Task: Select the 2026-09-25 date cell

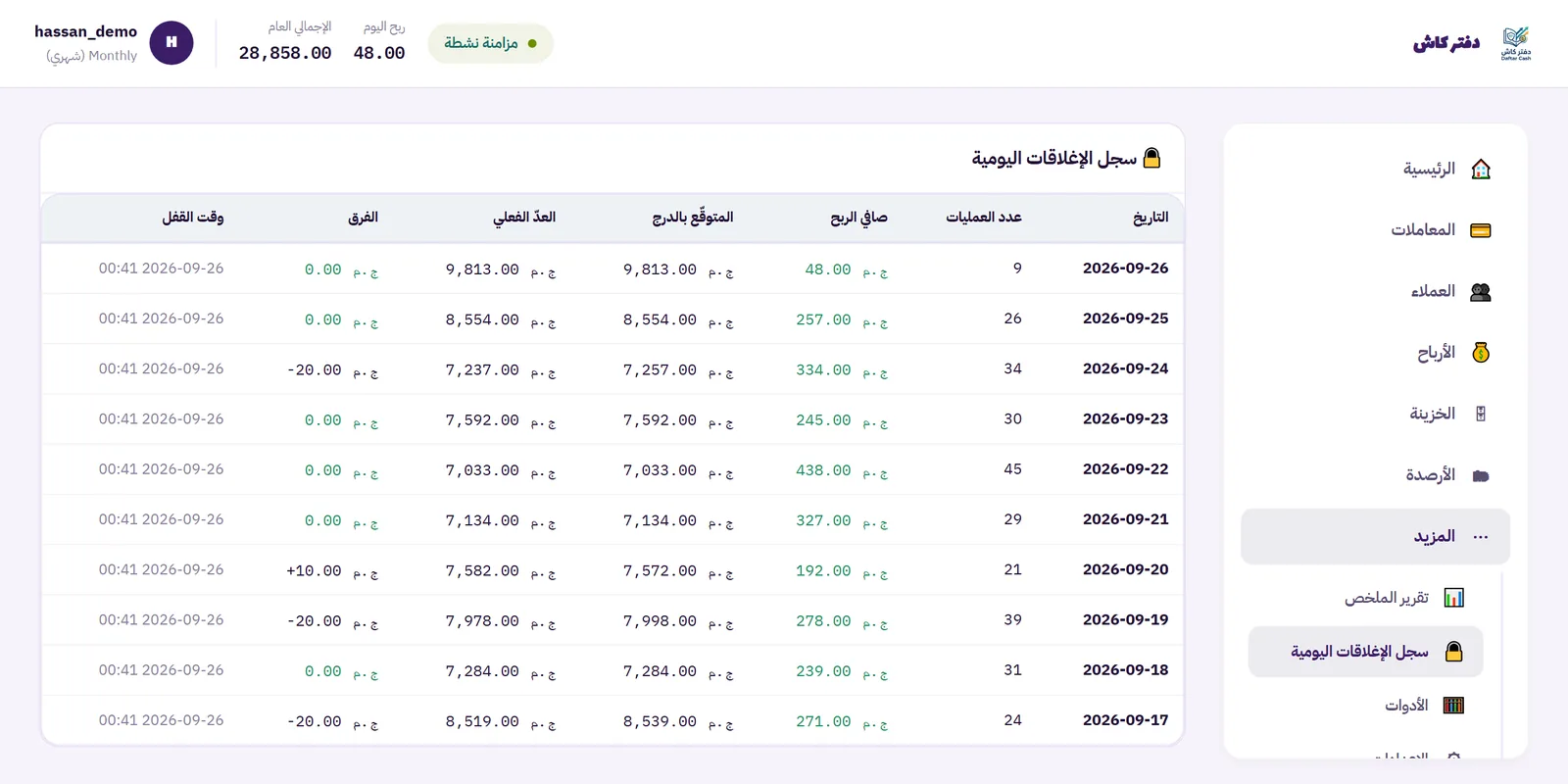Action: coord(1125,318)
